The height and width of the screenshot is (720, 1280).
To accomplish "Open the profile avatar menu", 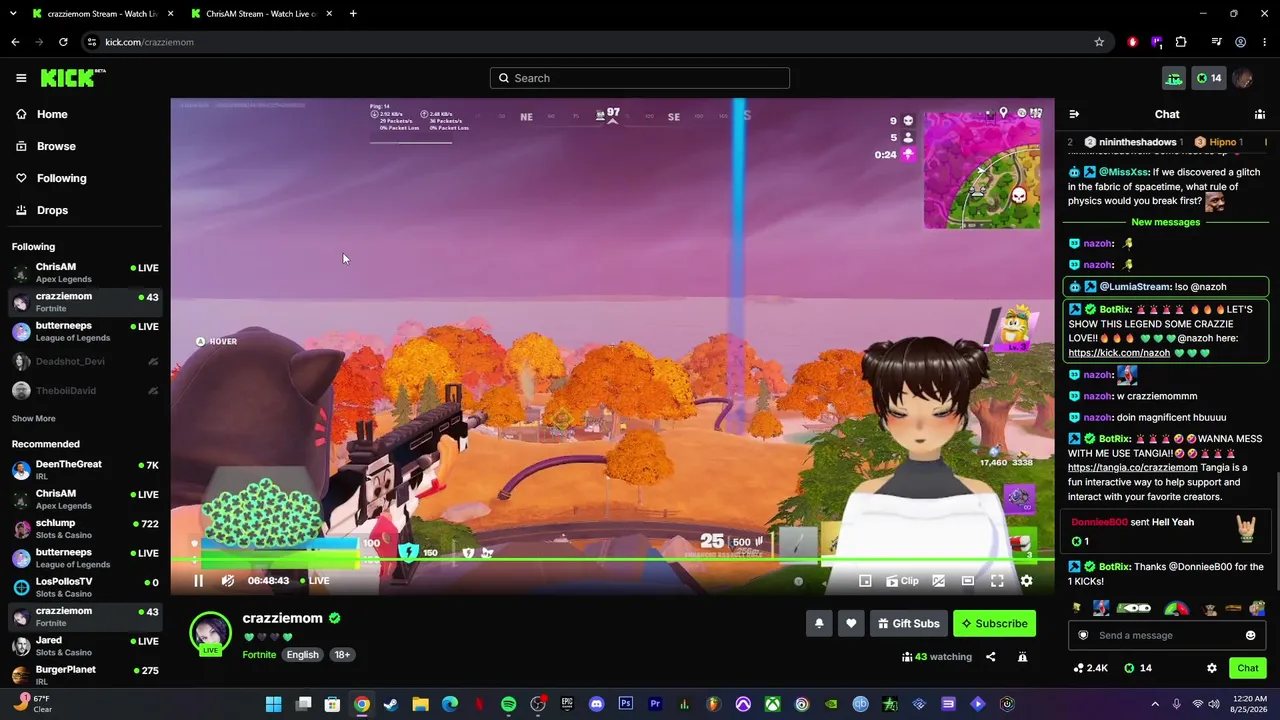I will (x=1243, y=78).
